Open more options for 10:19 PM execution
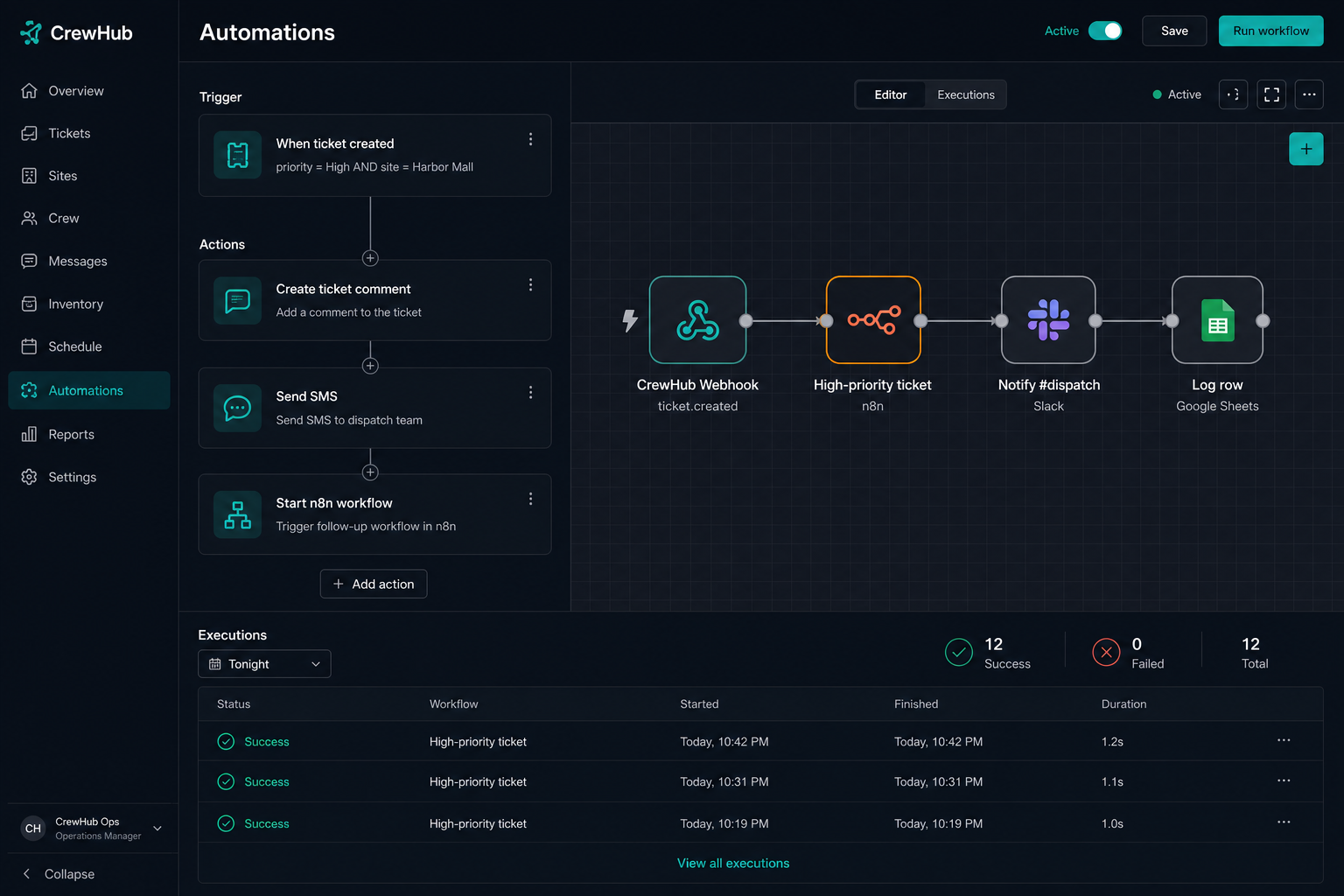Image resolution: width=1344 pixels, height=896 pixels. (1284, 822)
